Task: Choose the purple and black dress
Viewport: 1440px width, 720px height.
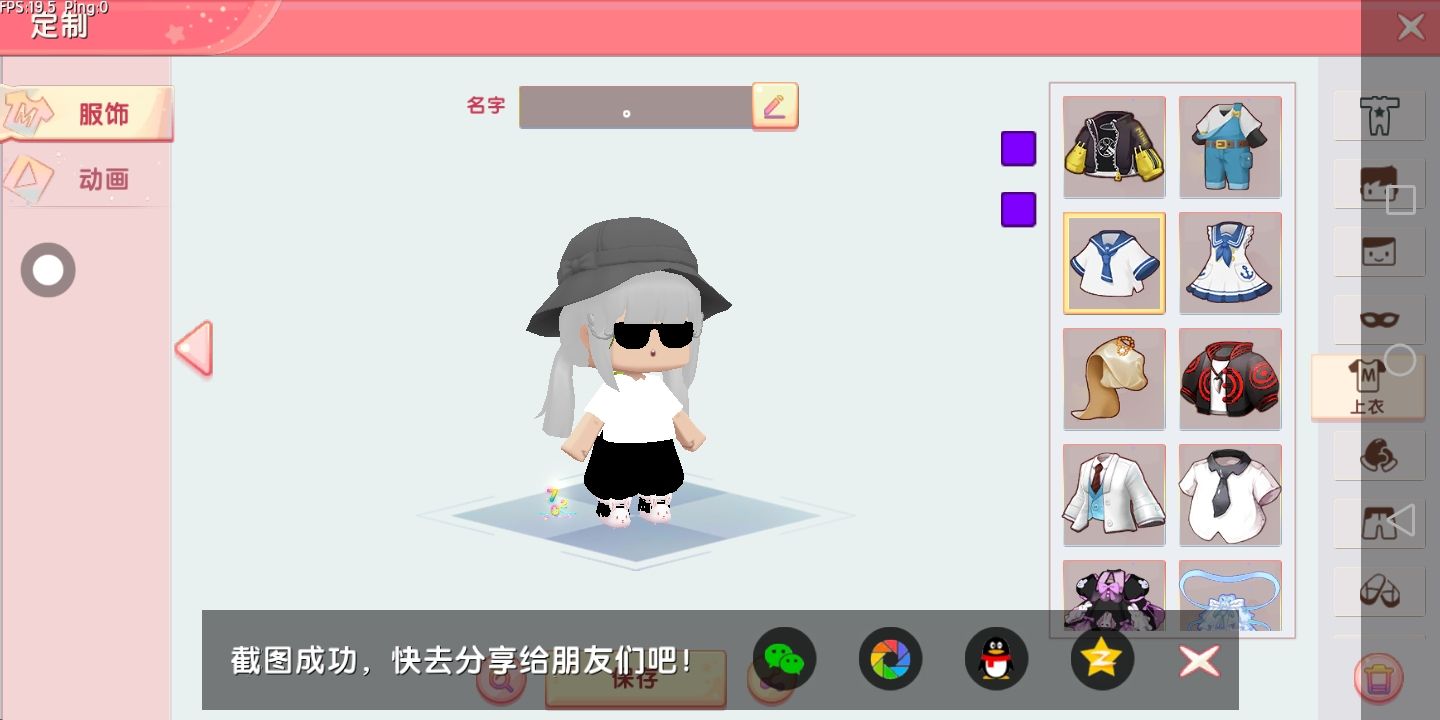Action: (1114, 596)
